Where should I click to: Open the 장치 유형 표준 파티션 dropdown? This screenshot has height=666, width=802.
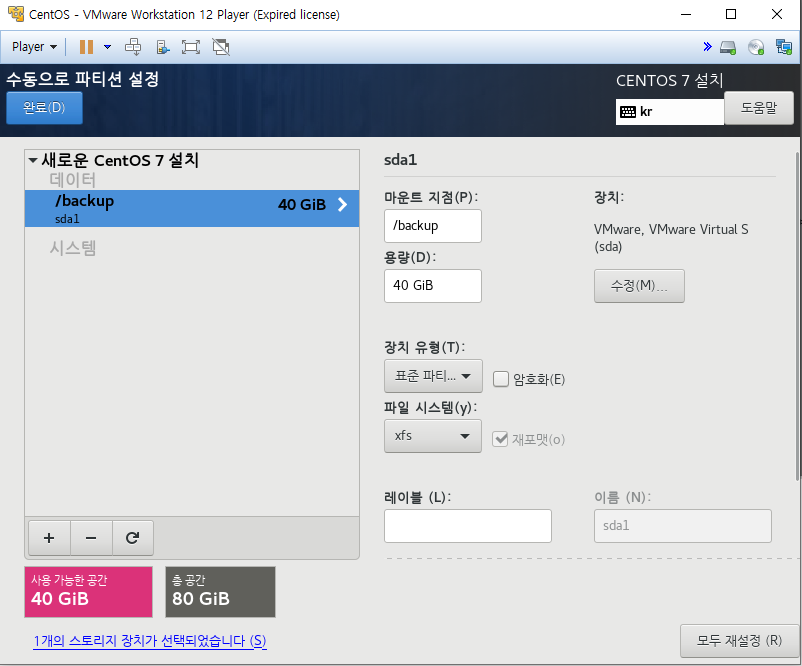[x=433, y=376]
